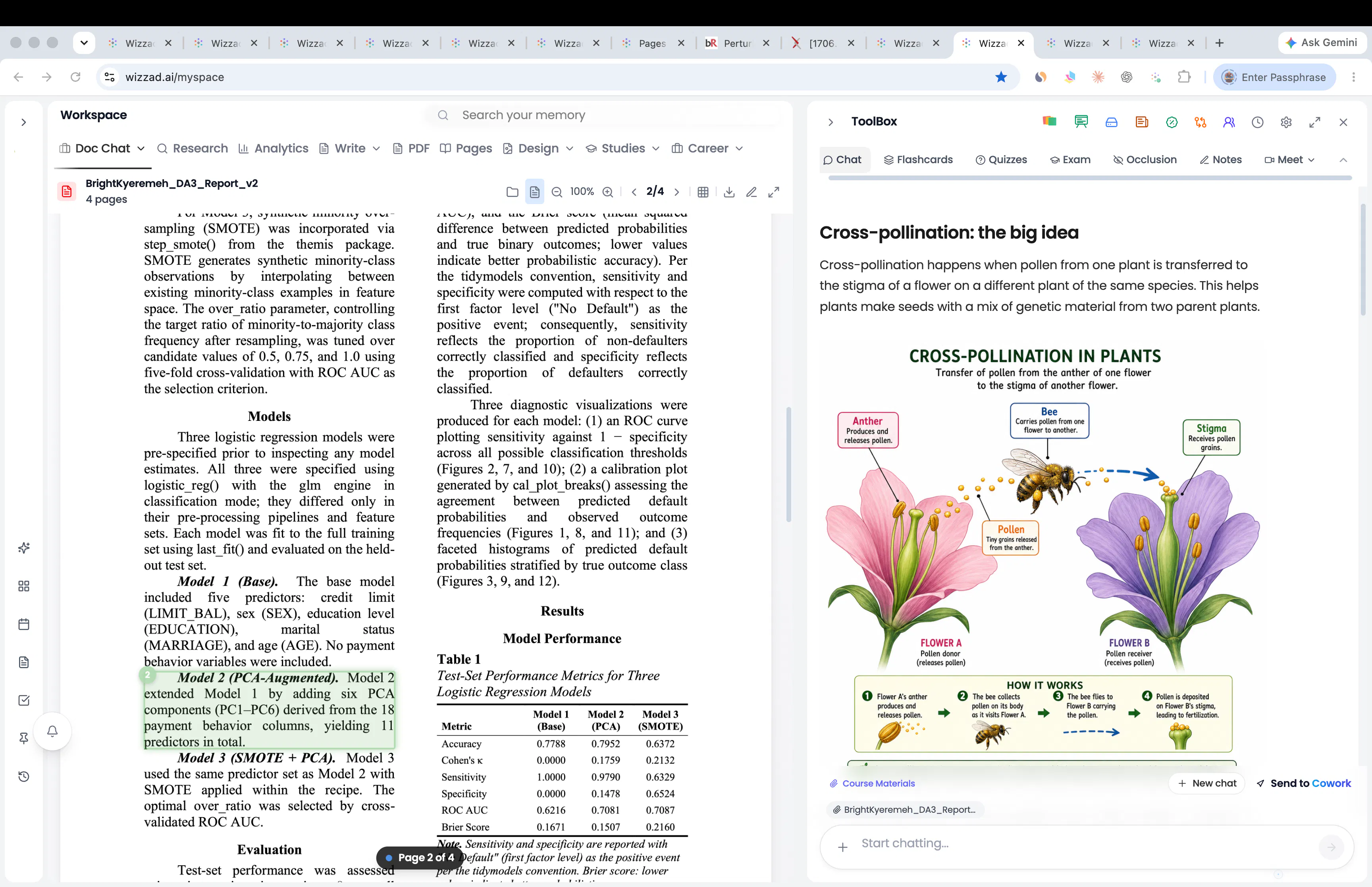Screen dimensions: 1372x887
Task: Click the attach plus icon in chat box
Action: pyautogui.click(x=842, y=847)
